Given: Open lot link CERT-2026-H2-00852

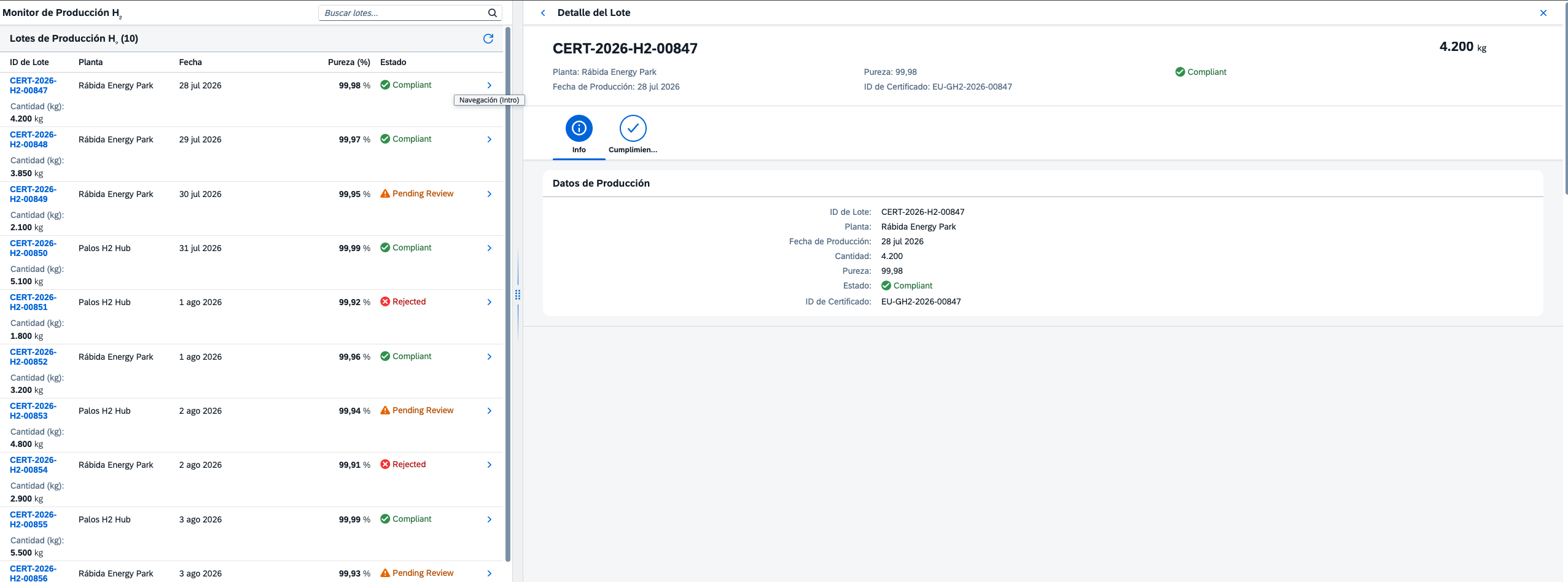Looking at the screenshot, I should click(33, 357).
